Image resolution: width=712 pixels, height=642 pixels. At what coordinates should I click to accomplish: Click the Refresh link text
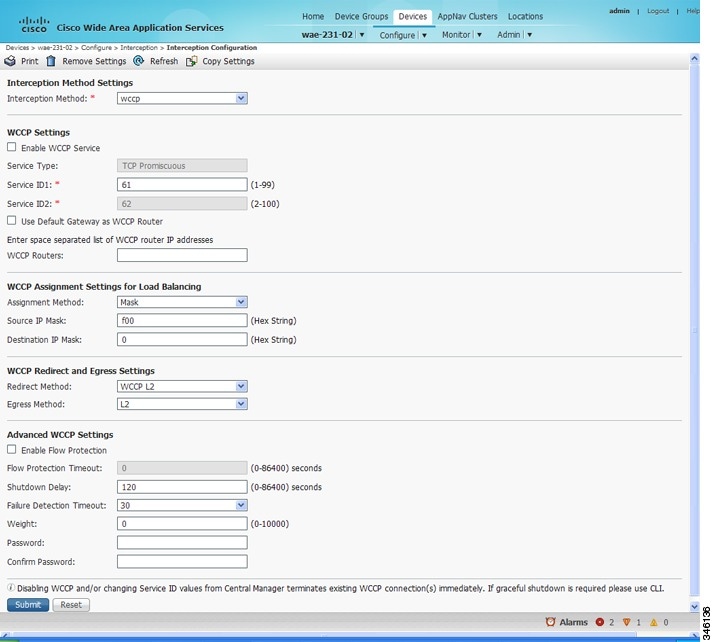pos(164,61)
